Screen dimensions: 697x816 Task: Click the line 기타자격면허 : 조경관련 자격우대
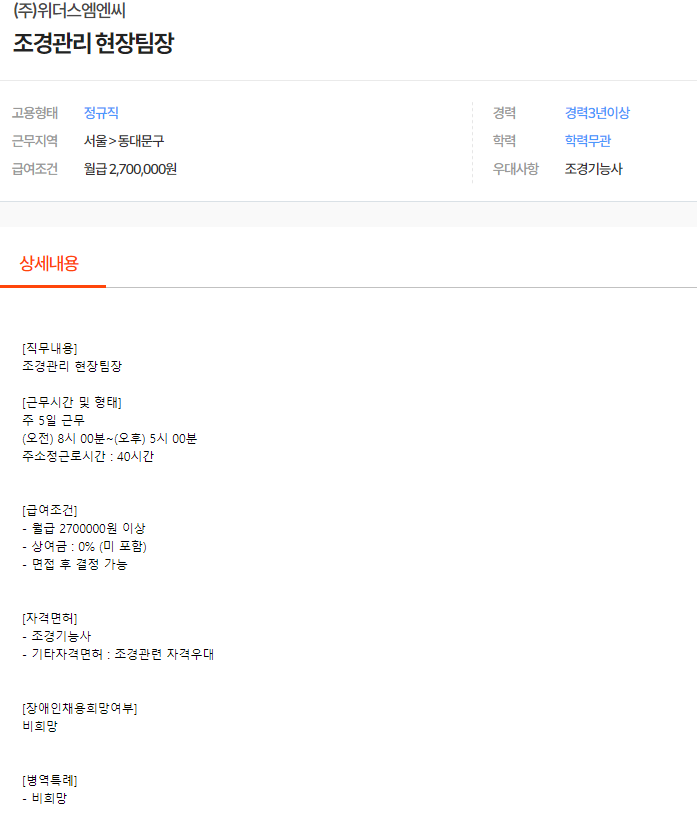tap(118, 655)
